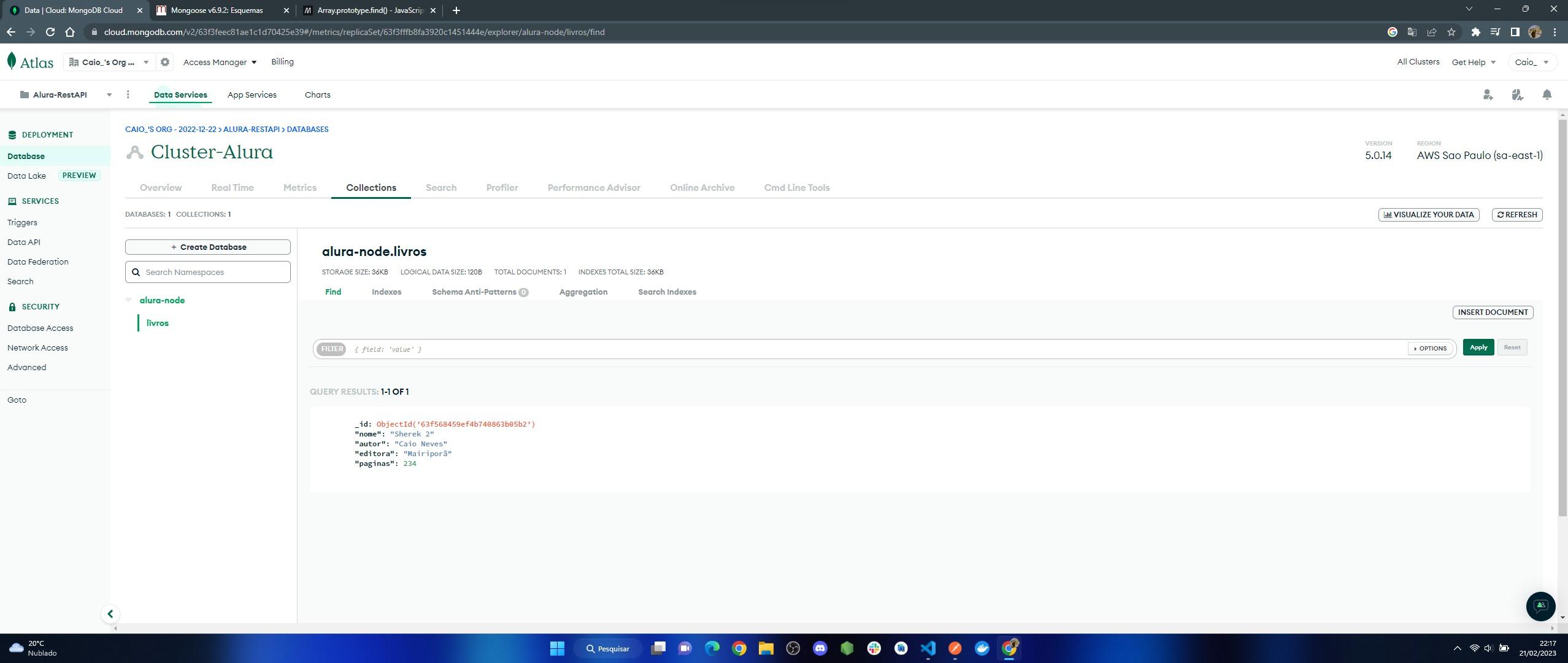Open Performance Advisor tab
The width and height of the screenshot is (1568, 663).
pyautogui.click(x=594, y=188)
